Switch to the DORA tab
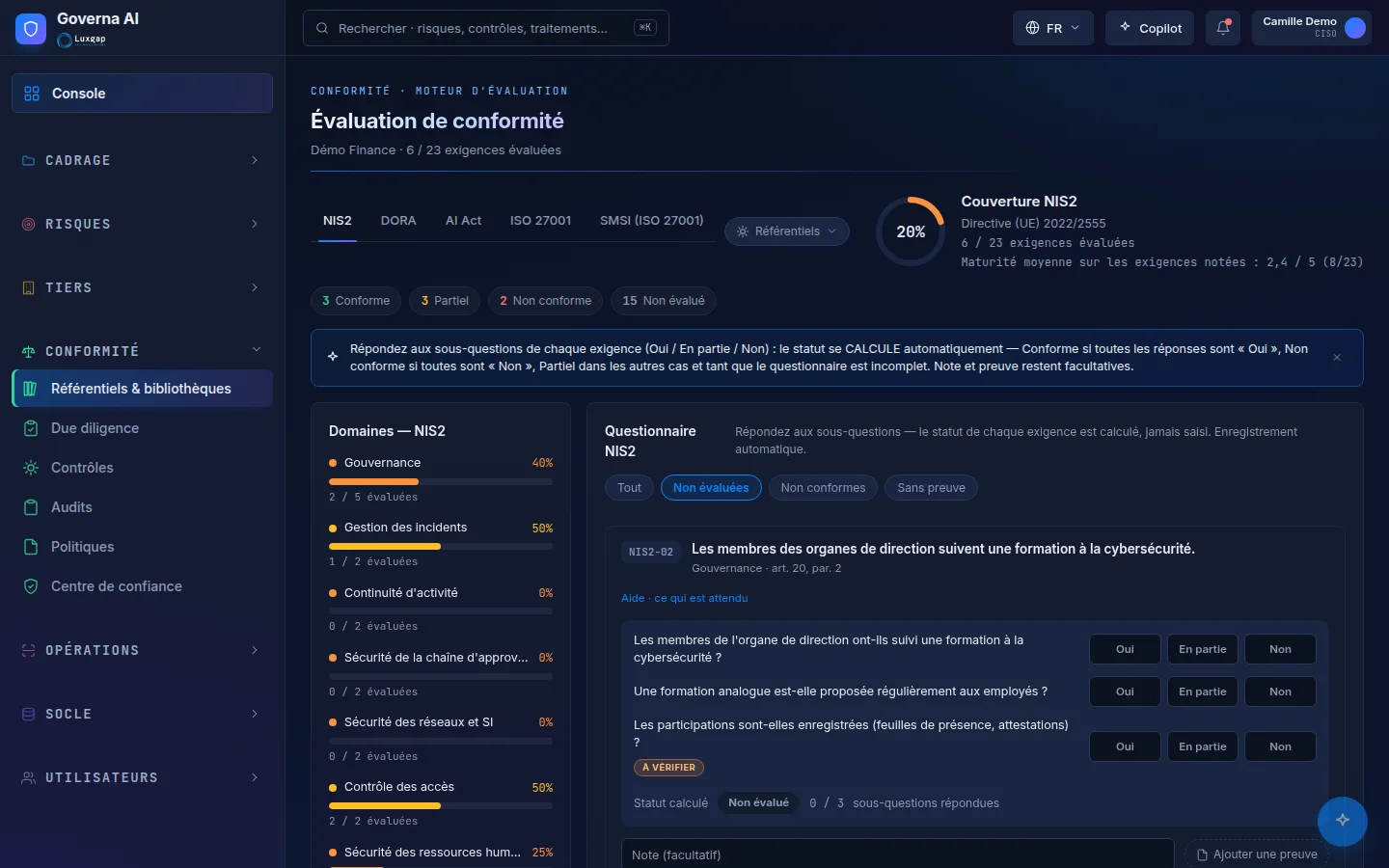Screen dimensions: 1389x868 (x=398, y=221)
